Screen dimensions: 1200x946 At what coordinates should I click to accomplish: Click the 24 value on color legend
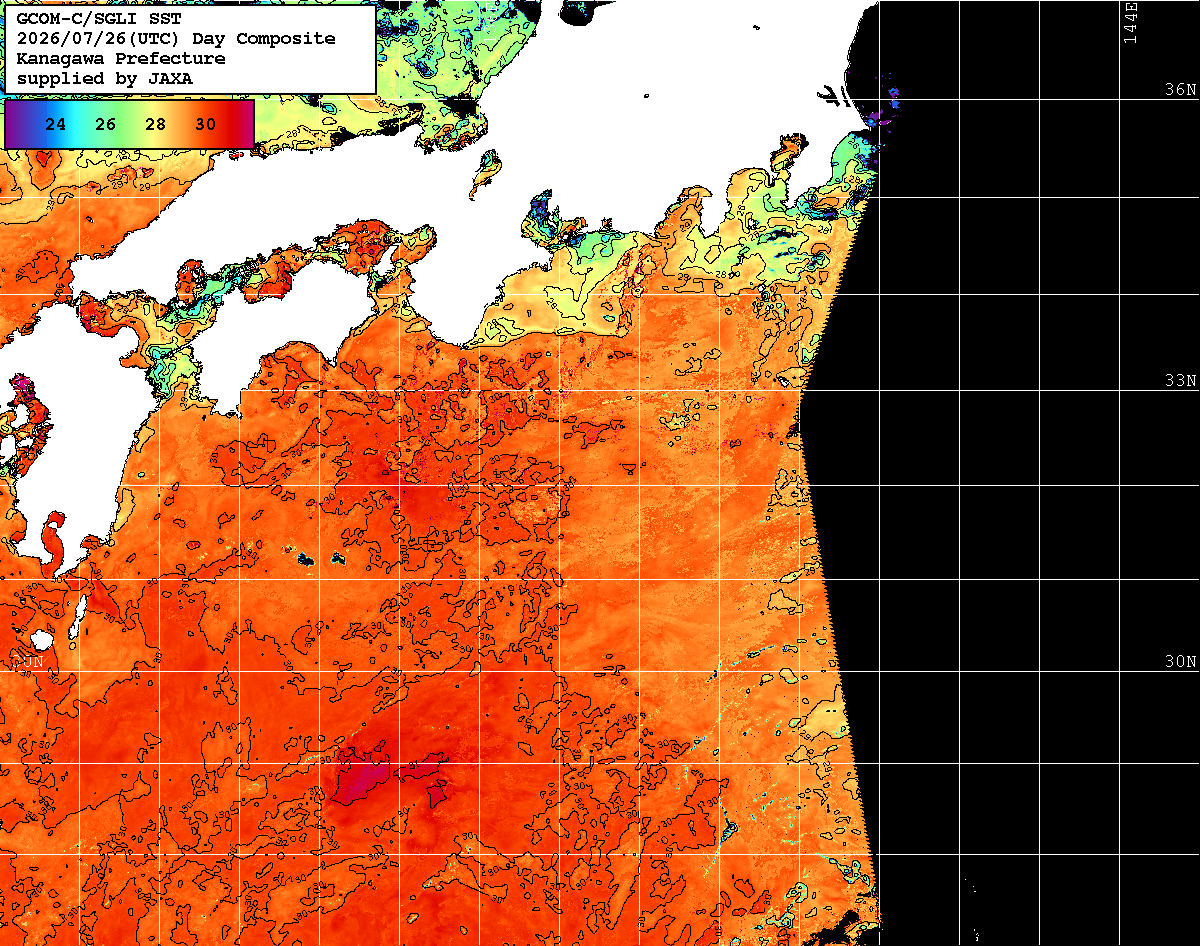pos(56,125)
